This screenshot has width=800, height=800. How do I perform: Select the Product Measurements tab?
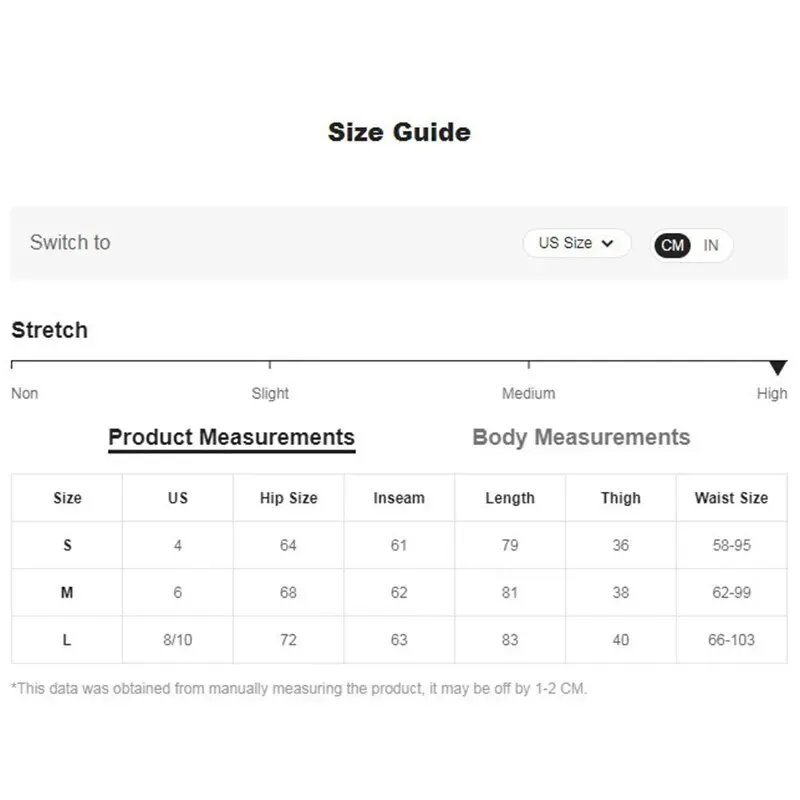pos(232,437)
